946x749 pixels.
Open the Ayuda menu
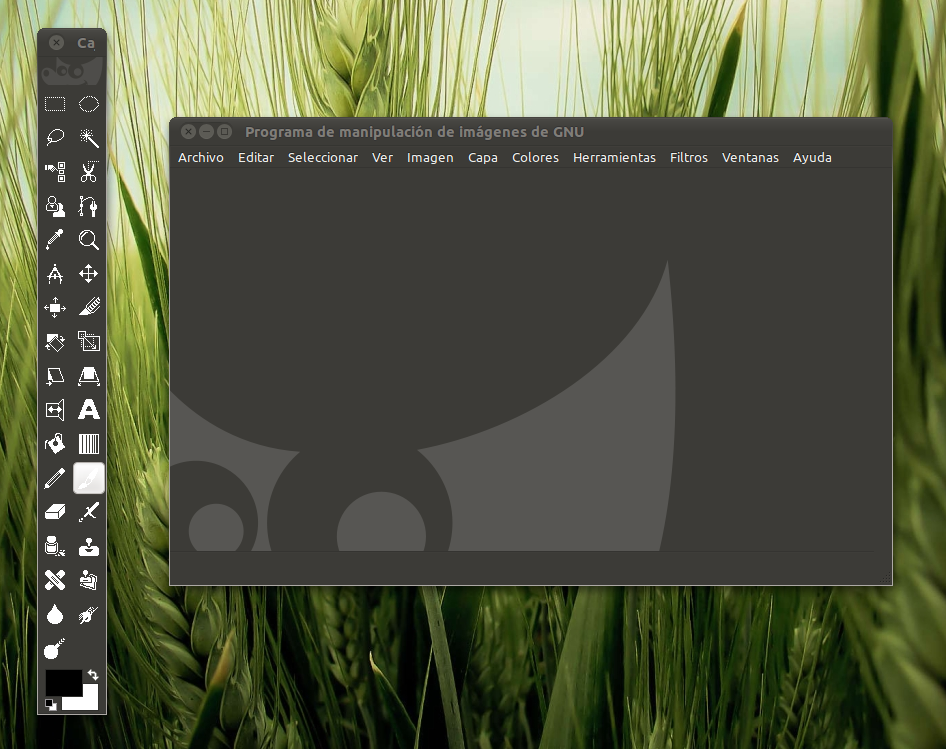[812, 158]
